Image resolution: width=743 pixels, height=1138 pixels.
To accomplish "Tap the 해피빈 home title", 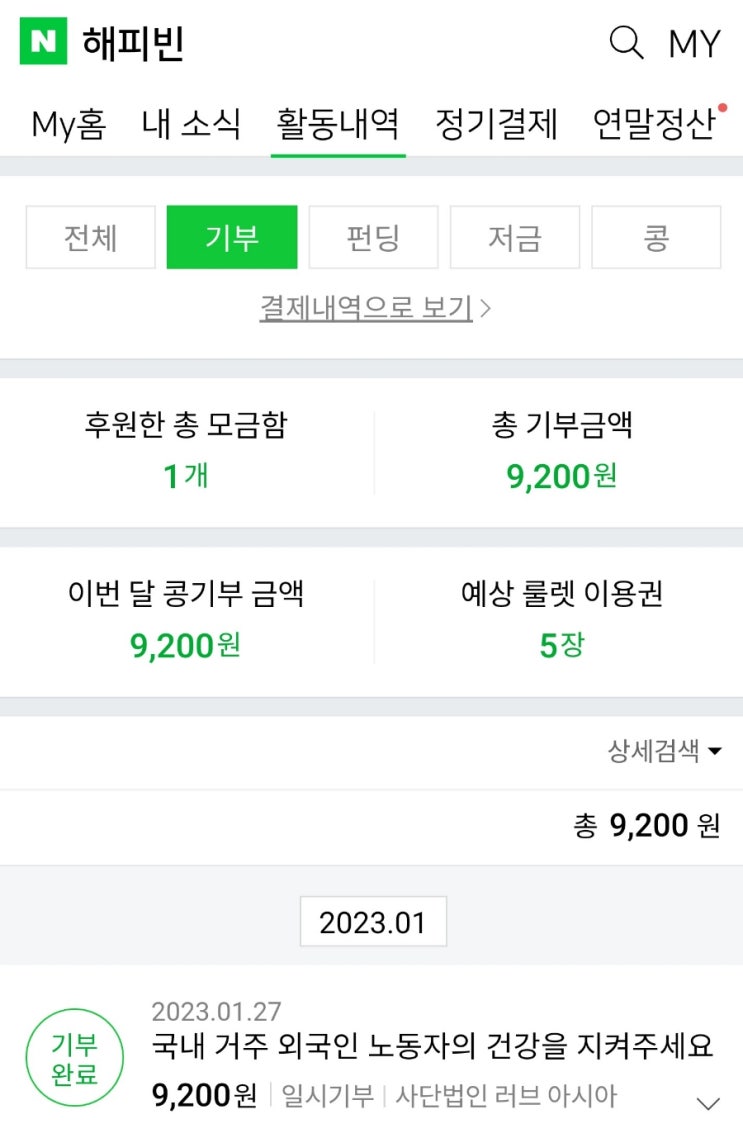I will 133,43.
